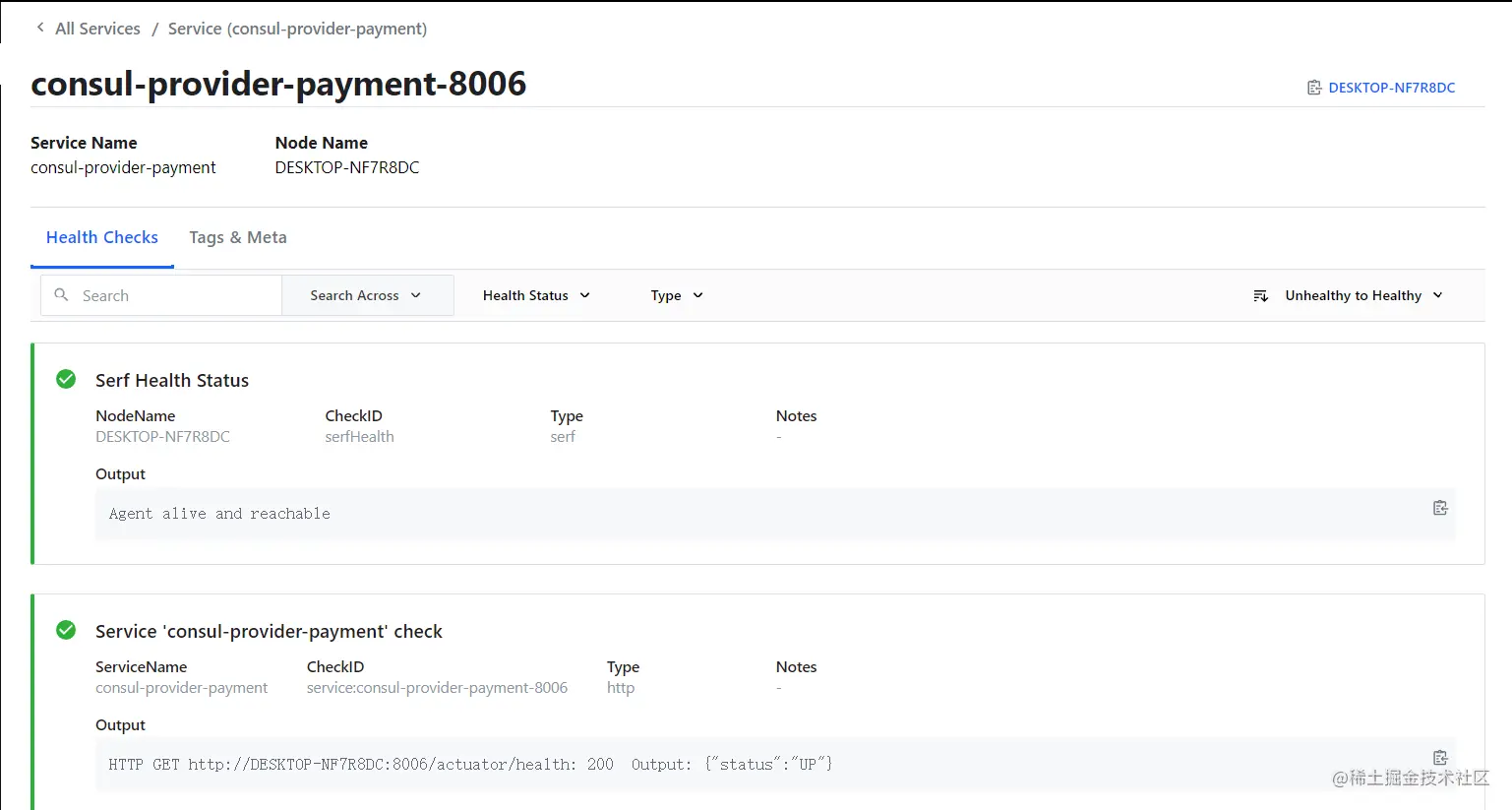This screenshot has height=810, width=1512.
Task: Copy the HTTP GET check output
Action: pyautogui.click(x=1440, y=758)
